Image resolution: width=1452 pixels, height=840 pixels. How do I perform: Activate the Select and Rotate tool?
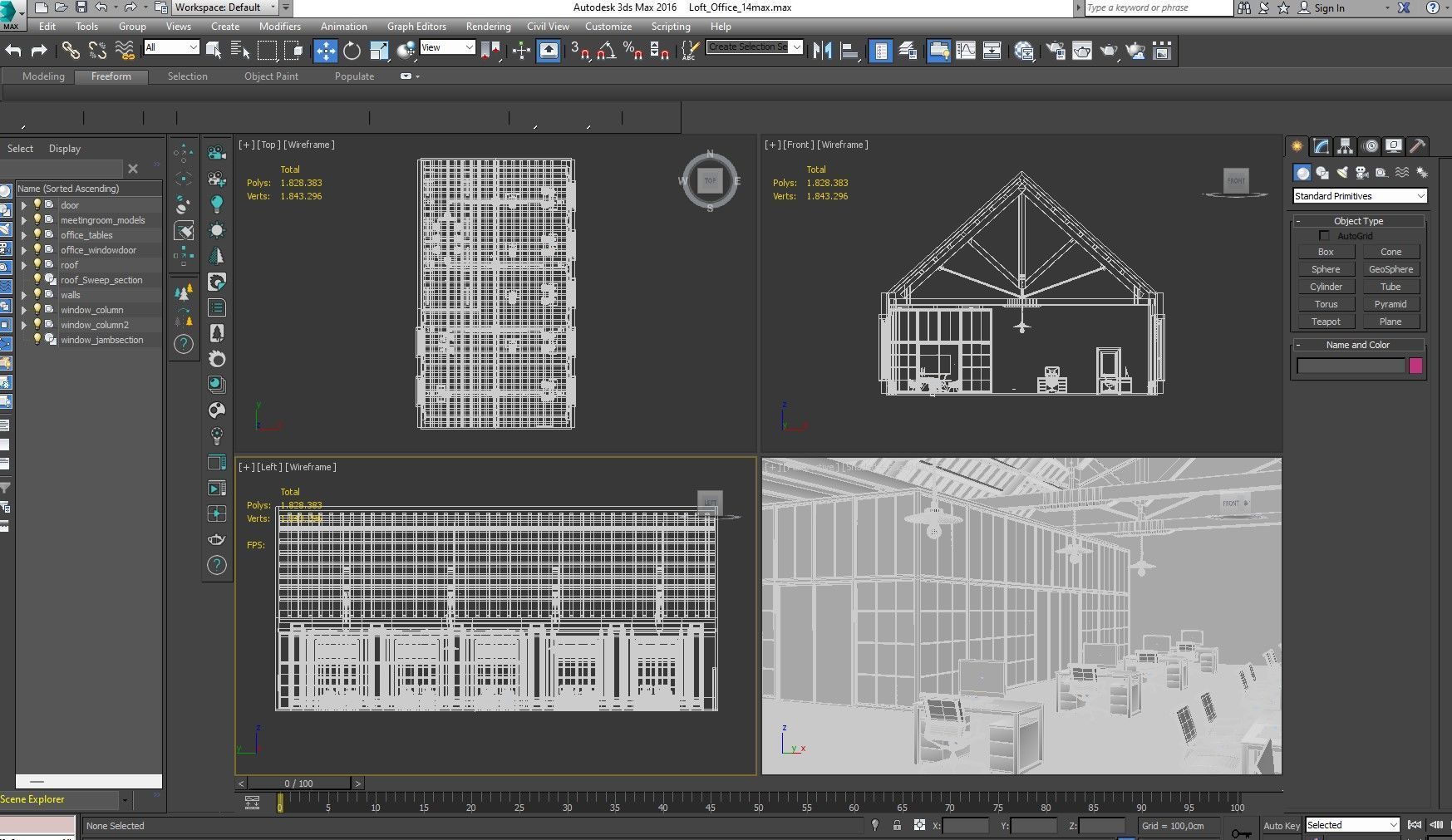[x=352, y=51]
